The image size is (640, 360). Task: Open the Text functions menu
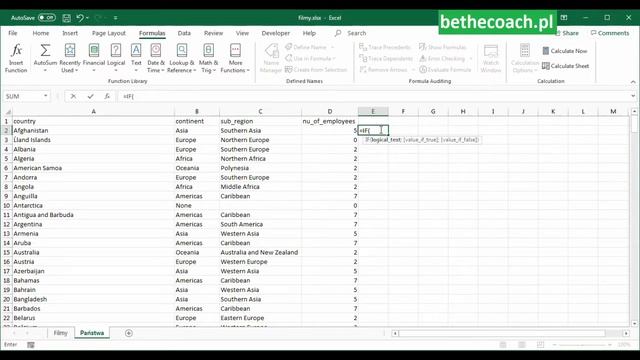(136, 58)
